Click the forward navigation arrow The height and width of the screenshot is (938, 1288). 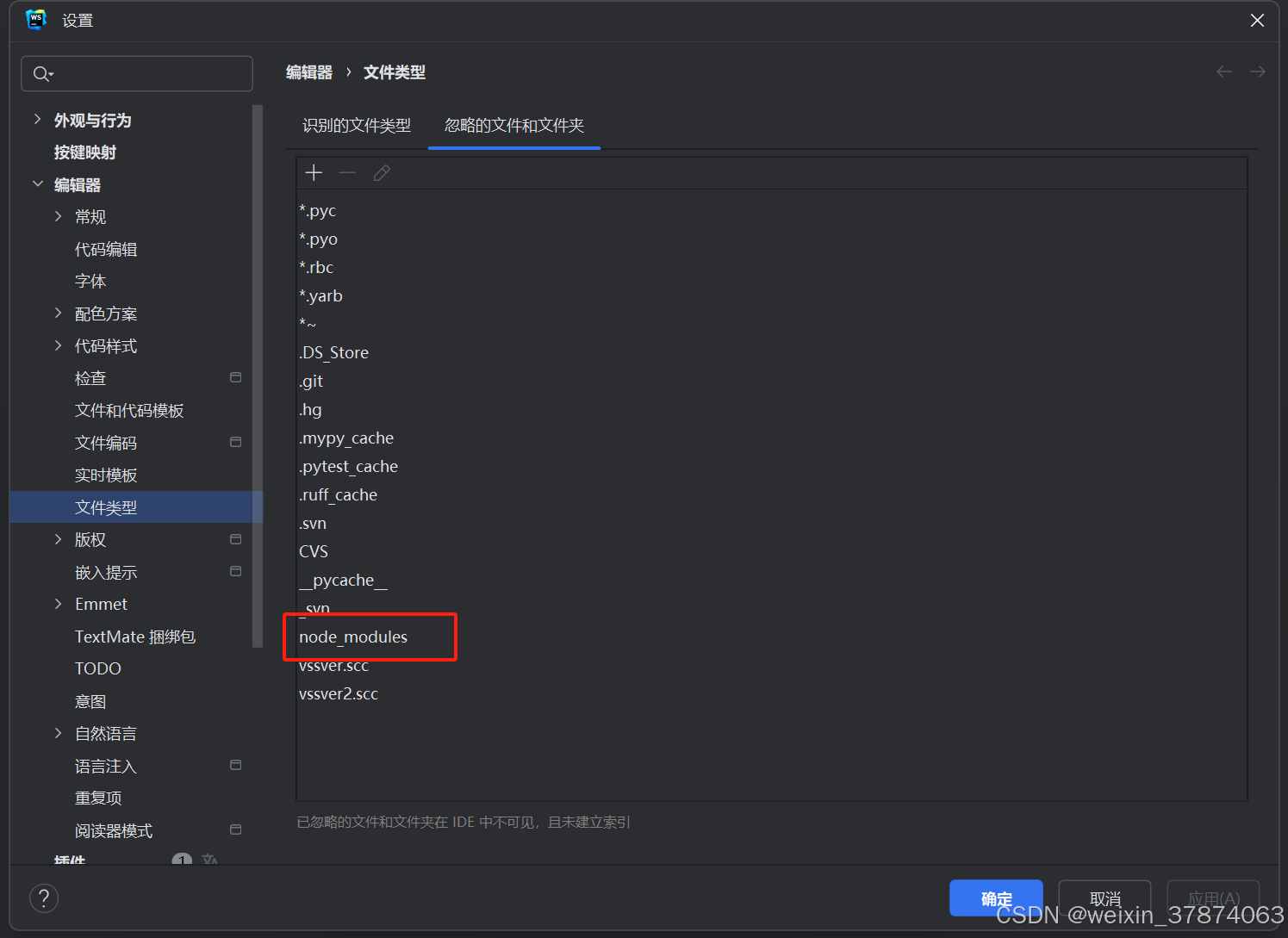[x=1257, y=71]
